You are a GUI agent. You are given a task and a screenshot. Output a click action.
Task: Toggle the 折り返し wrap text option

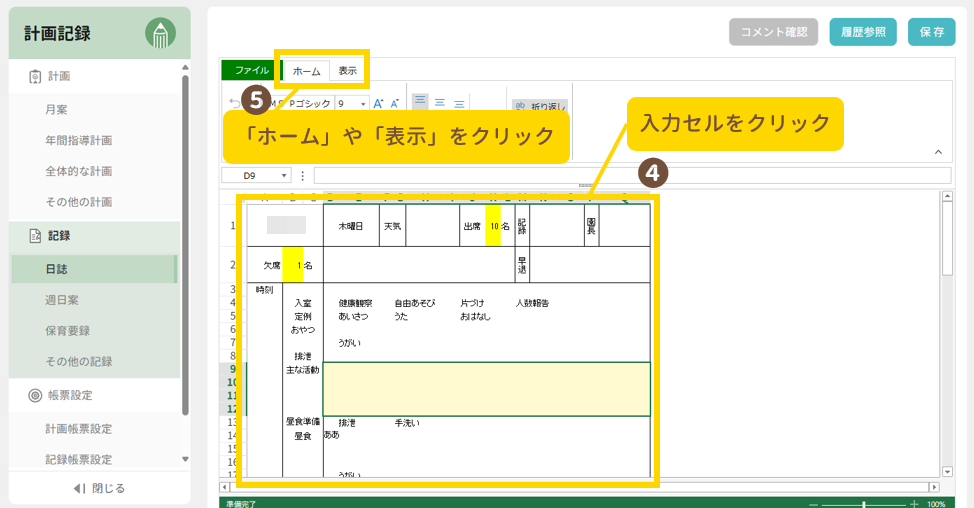pyautogui.click(x=540, y=105)
